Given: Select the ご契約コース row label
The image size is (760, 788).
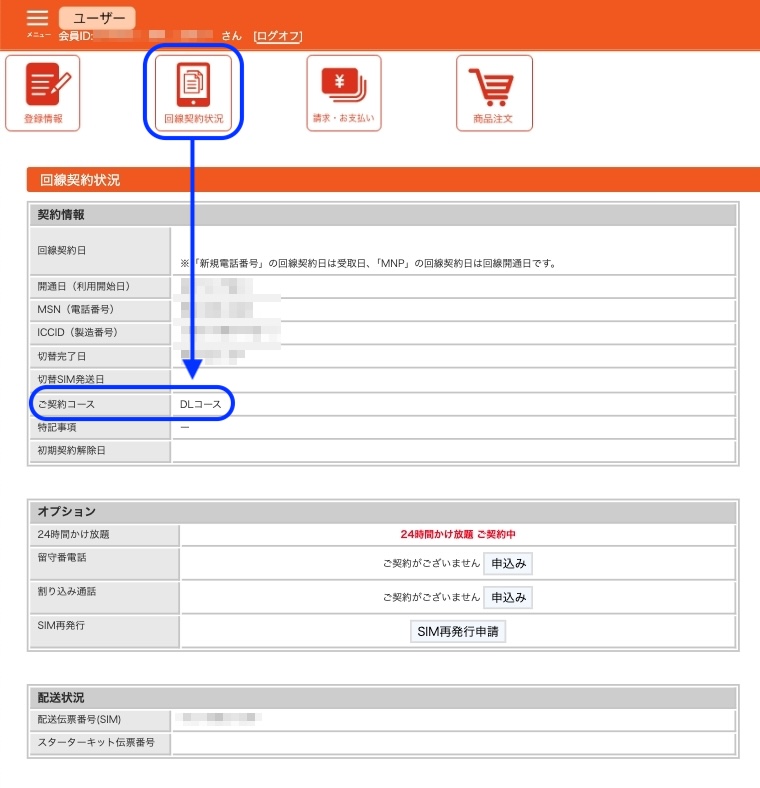Looking at the screenshot, I should tap(66, 405).
